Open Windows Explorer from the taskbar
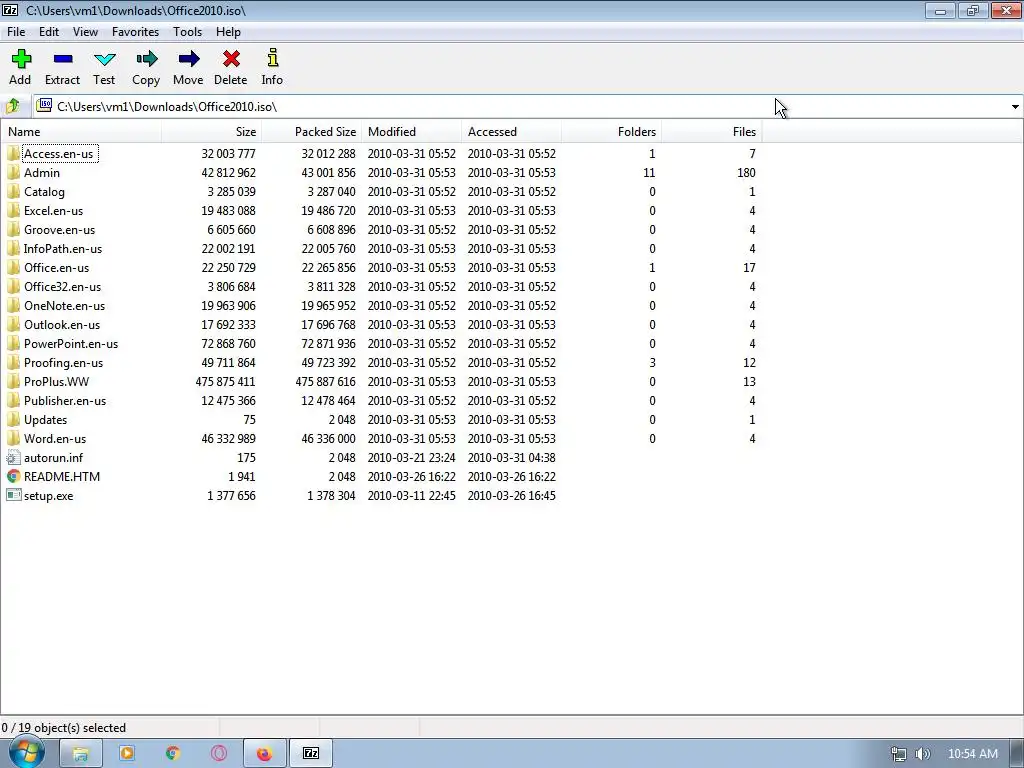This screenshot has height=768, width=1024. [80, 754]
